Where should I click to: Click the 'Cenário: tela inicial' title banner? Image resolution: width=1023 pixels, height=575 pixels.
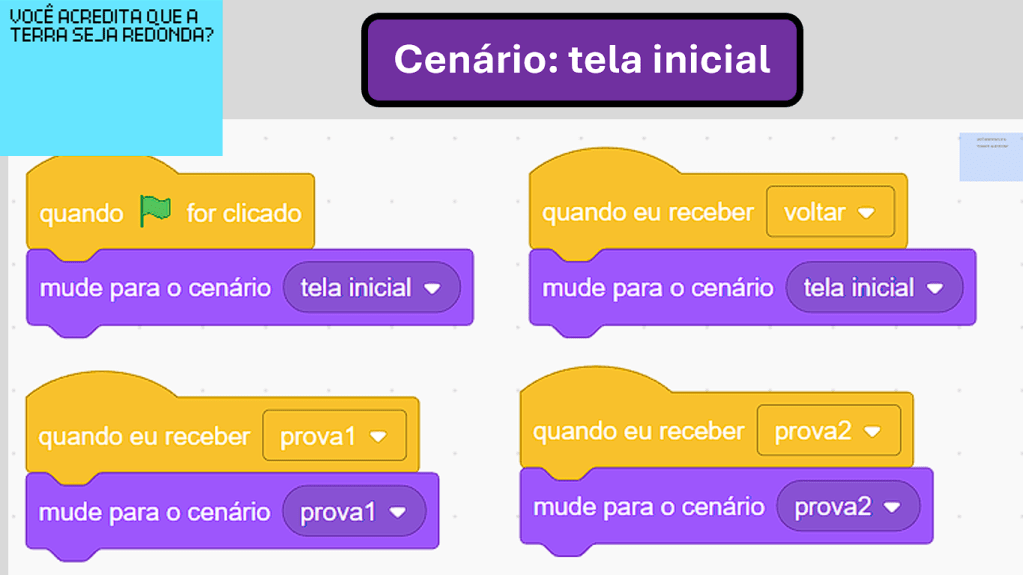tap(582, 60)
